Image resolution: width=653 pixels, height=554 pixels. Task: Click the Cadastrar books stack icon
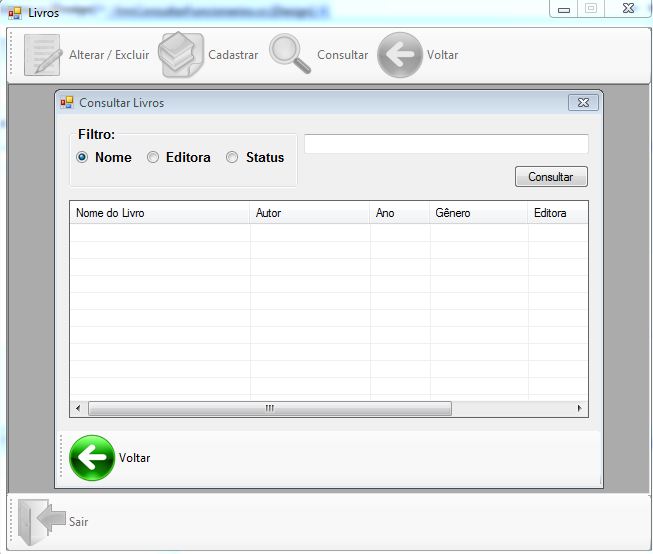[x=181, y=55]
